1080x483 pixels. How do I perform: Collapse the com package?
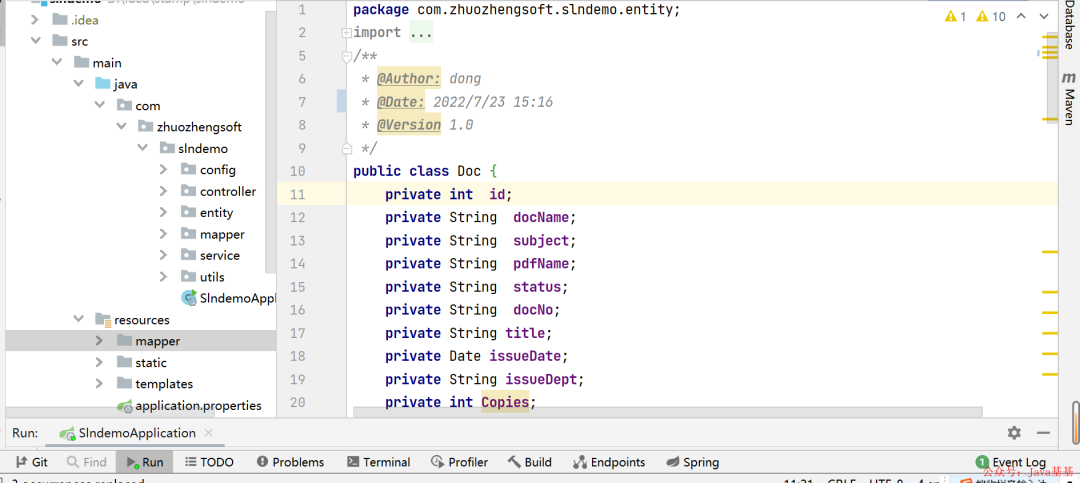point(100,105)
